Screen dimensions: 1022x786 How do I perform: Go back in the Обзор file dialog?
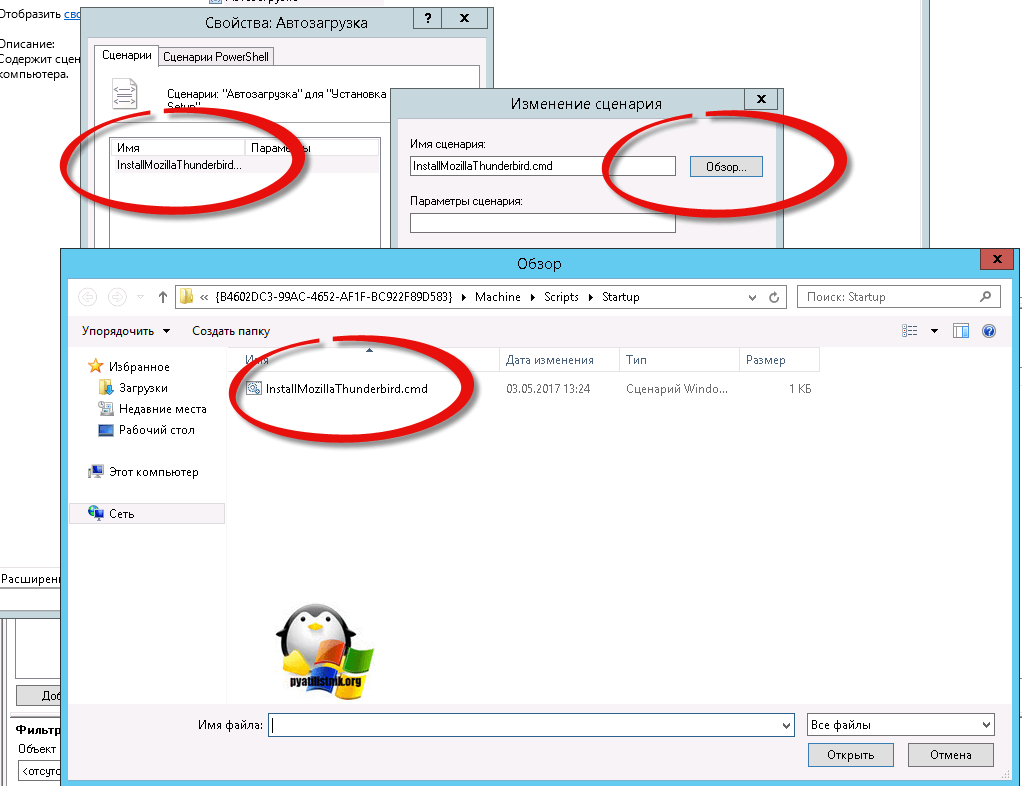(87, 297)
